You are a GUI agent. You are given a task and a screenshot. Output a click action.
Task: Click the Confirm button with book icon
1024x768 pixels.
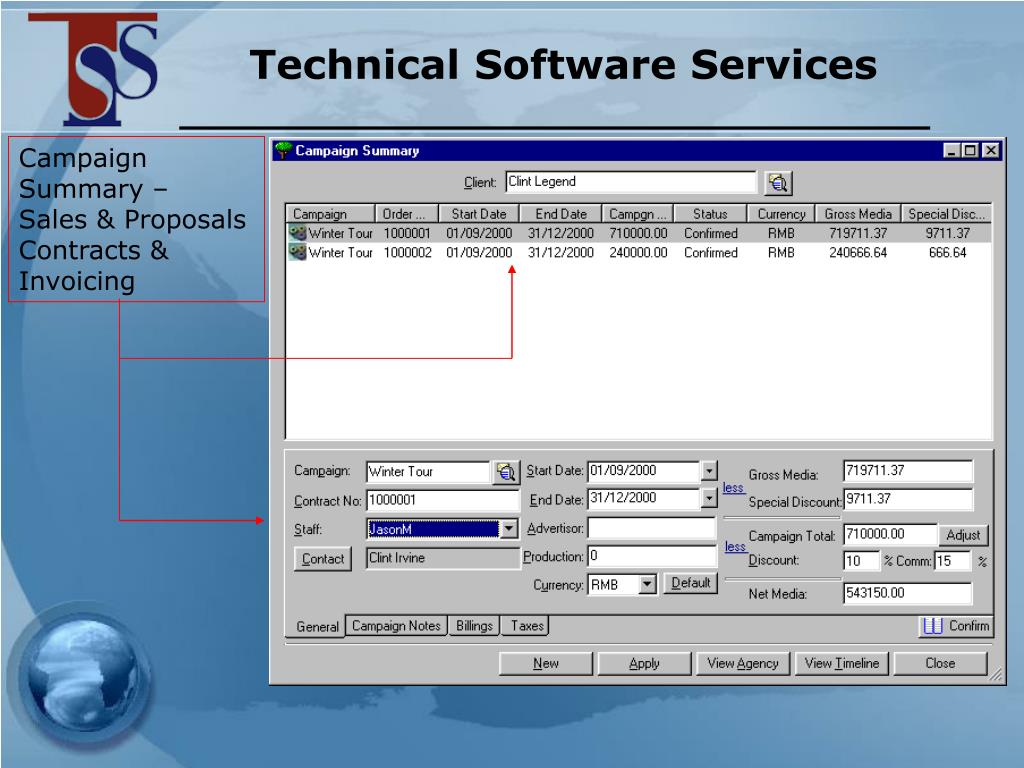pos(955,626)
